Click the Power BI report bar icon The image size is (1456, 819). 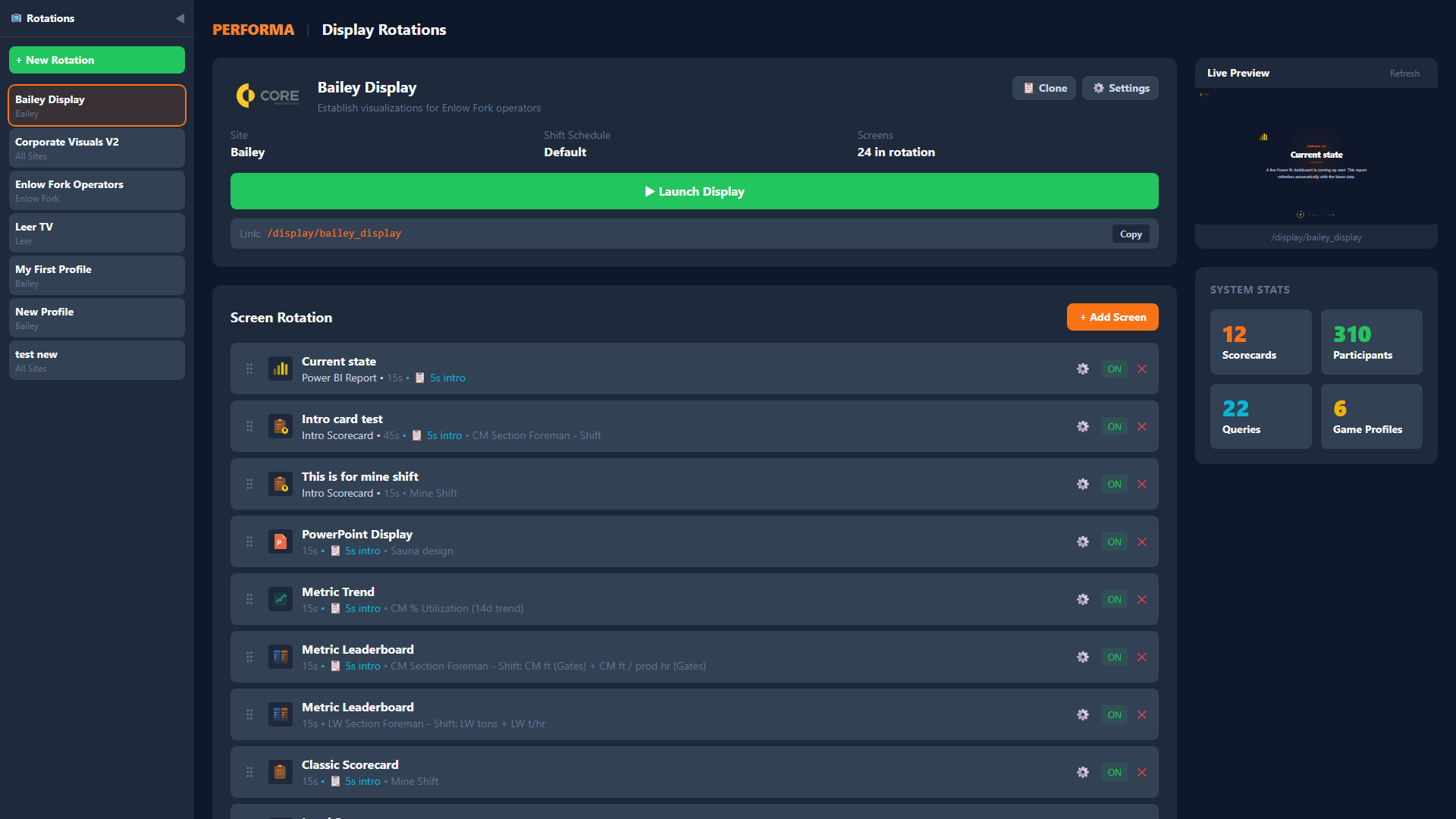tap(281, 369)
